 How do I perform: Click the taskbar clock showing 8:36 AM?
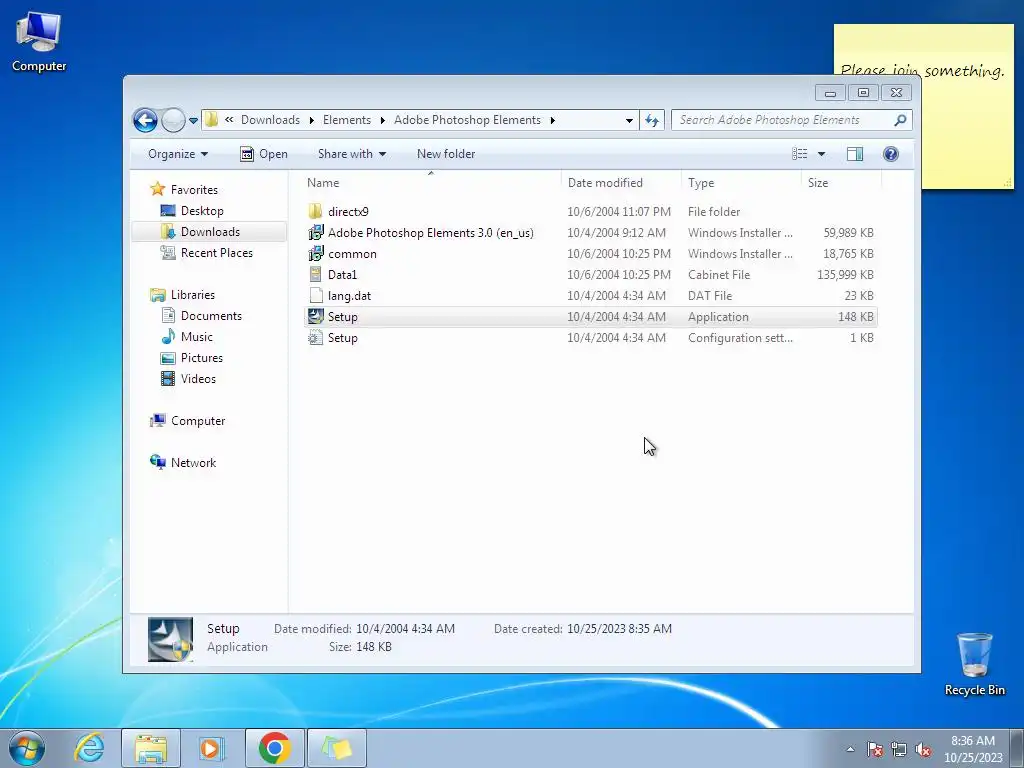pyautogui.click(x=972, y=748)
